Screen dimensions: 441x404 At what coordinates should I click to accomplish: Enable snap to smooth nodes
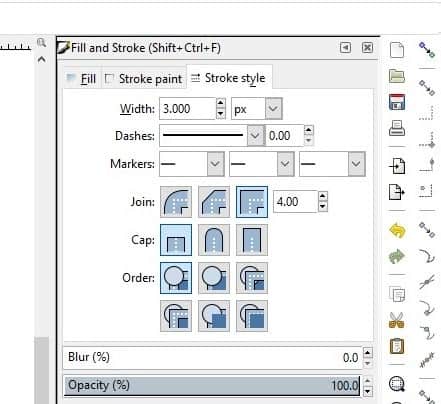point(427,333)
